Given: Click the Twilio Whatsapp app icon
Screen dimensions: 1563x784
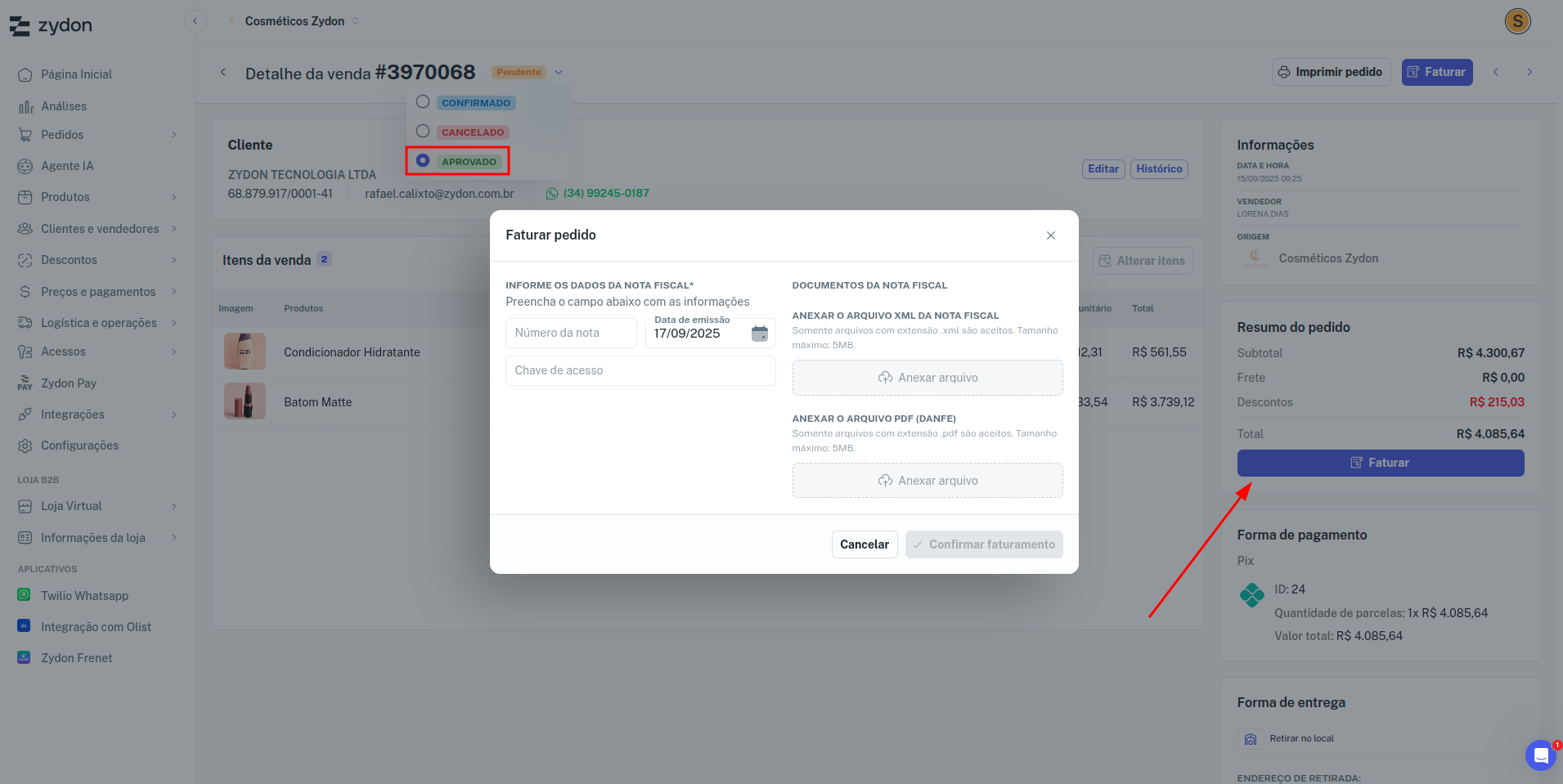Looking at the screenshot, I should tap(25, 595).
